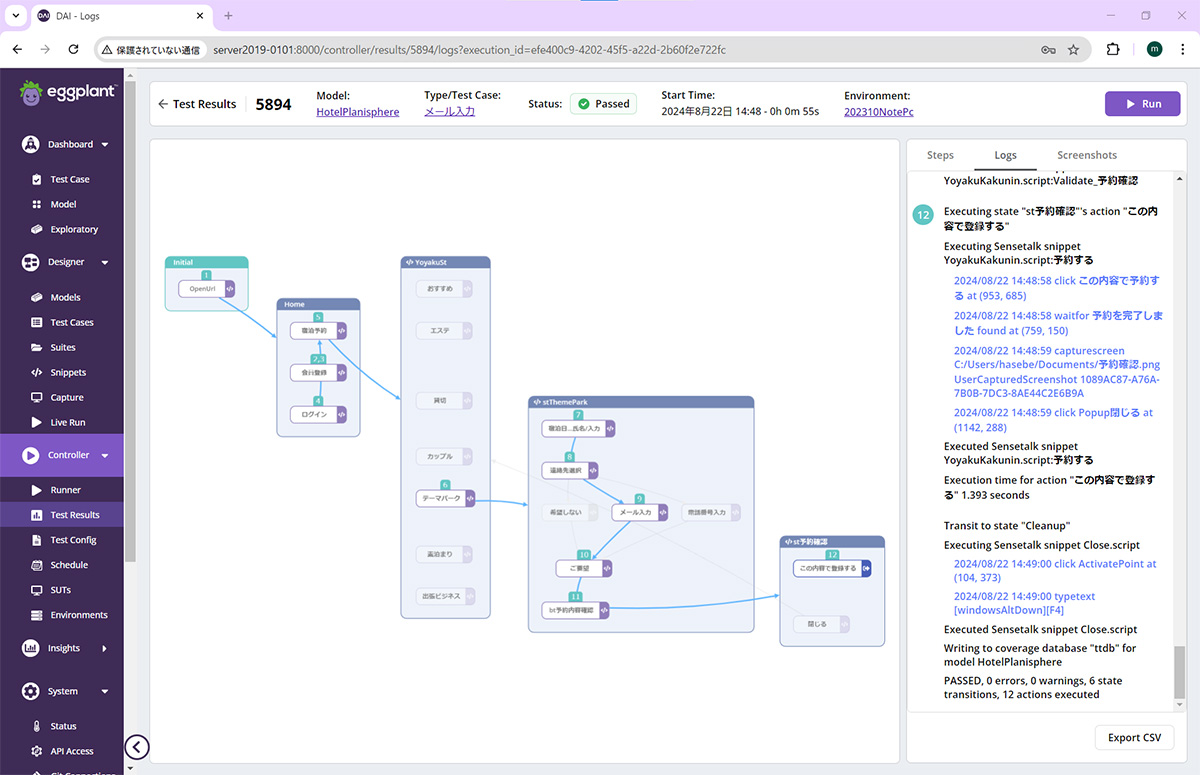
Task: Reload the page in the browser
Action: click(x=73, y=49)
